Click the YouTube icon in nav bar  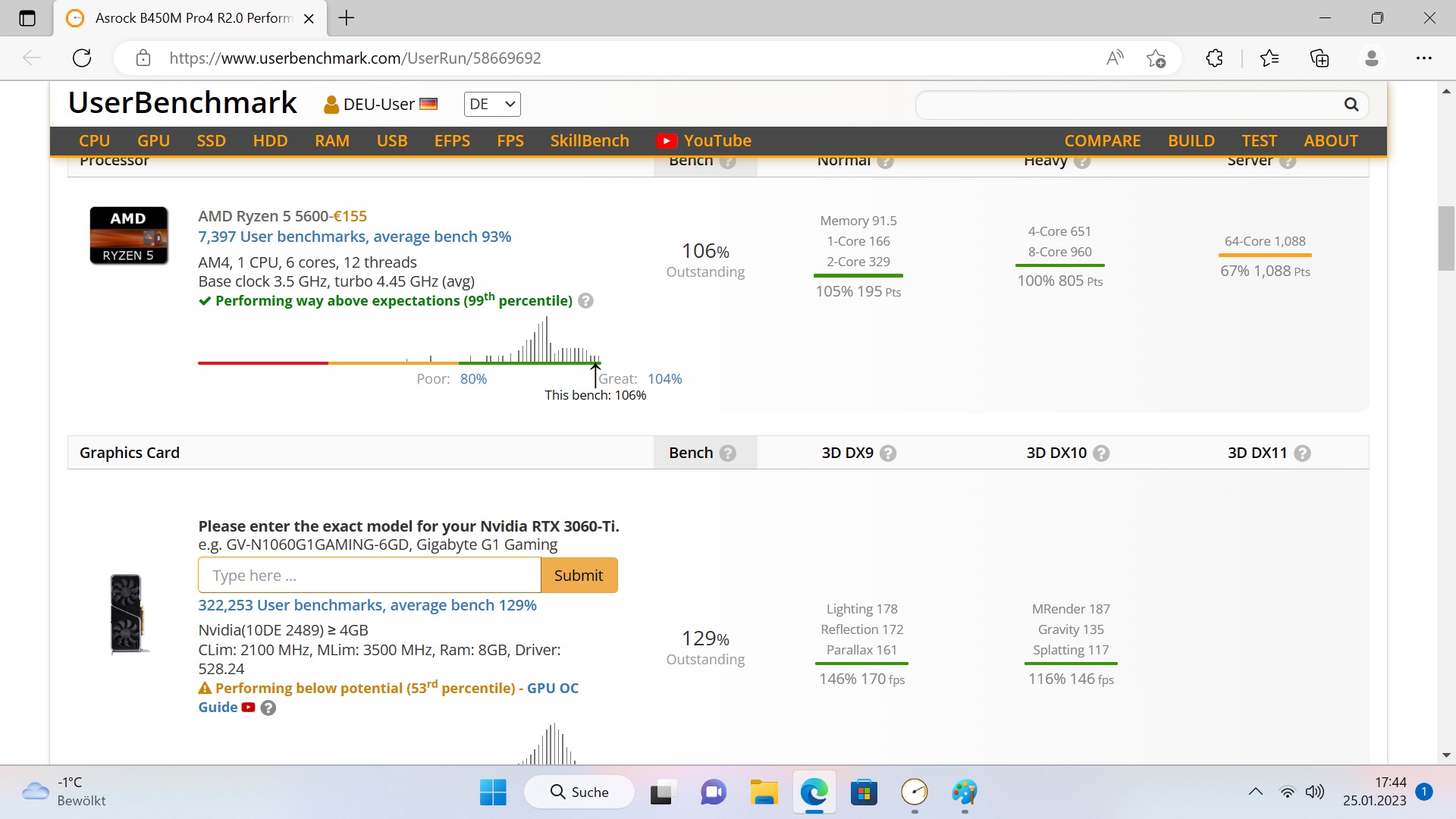coord(664,140)
